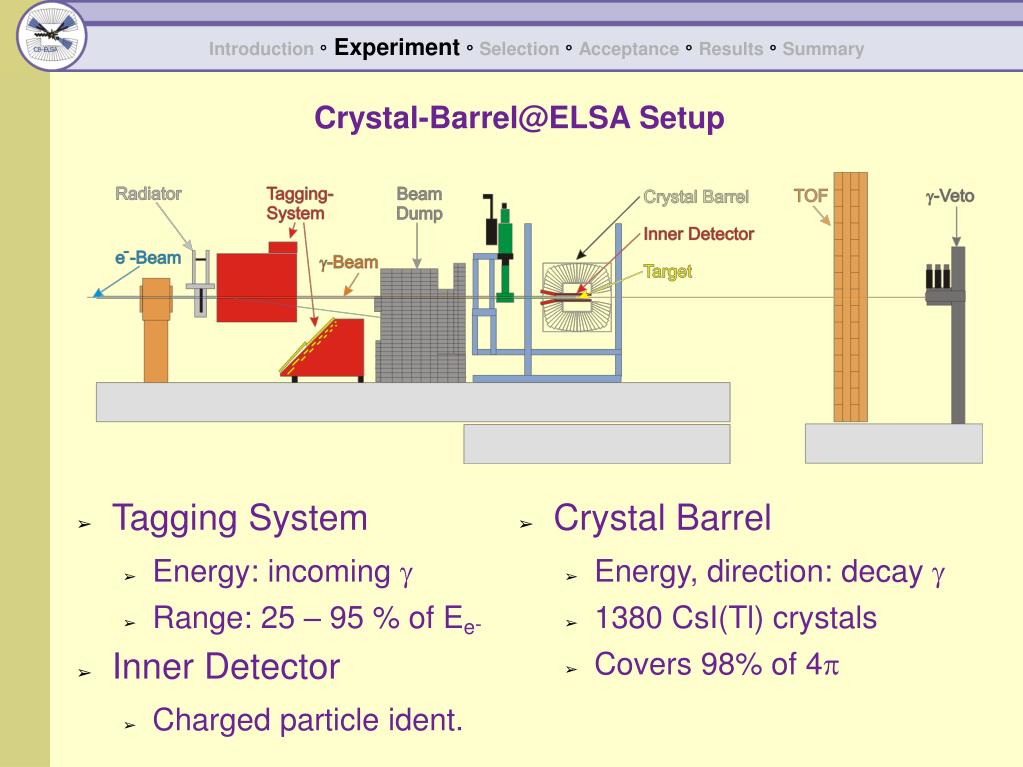Click the Beam Dump label
The width and height of the screenshot is (1023, 767).
coord(420,203)
